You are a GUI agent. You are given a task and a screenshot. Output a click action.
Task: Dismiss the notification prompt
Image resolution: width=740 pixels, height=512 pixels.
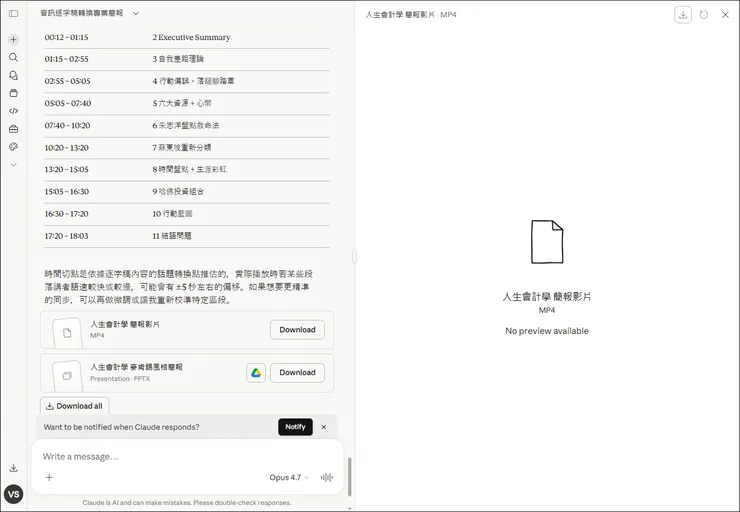(x=324, y=427)
